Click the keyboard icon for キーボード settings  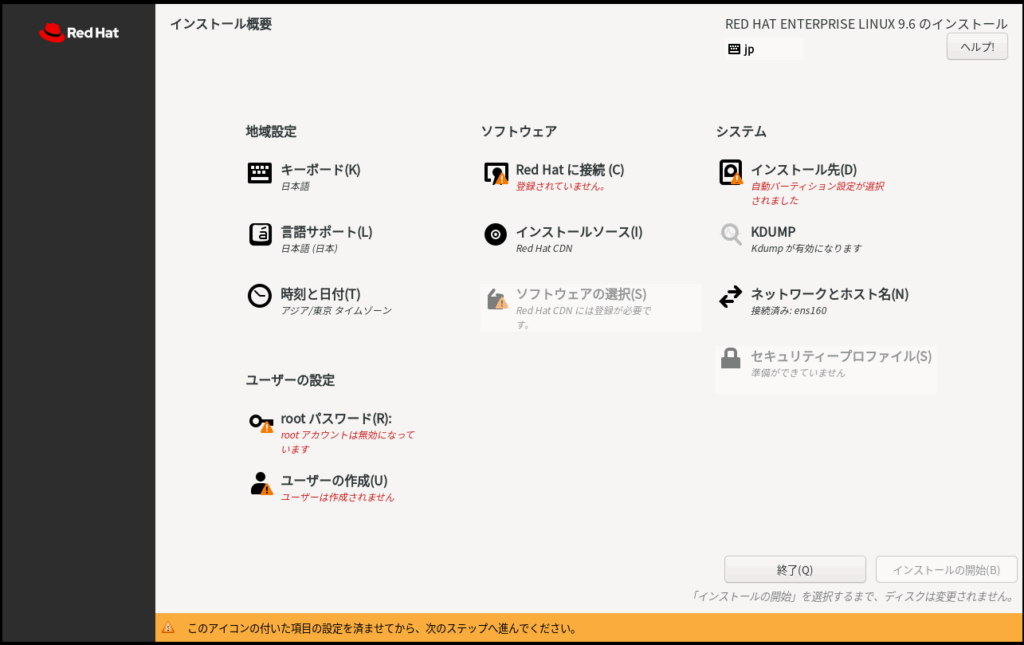260,173
